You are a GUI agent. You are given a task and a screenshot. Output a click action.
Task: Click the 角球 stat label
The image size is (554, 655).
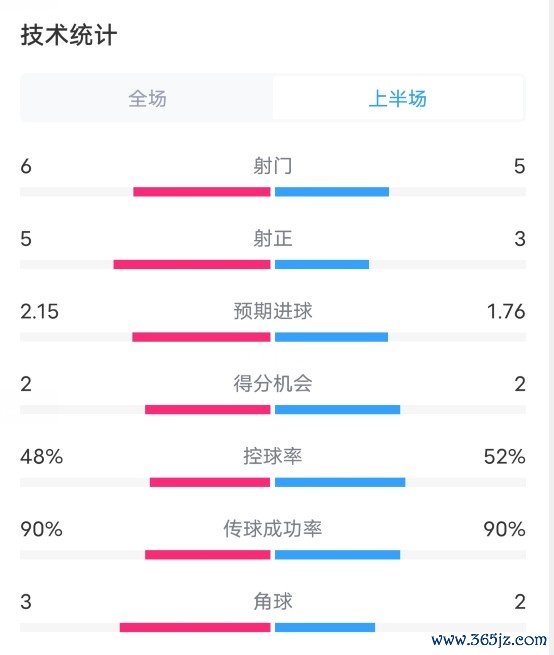[272, 602]
